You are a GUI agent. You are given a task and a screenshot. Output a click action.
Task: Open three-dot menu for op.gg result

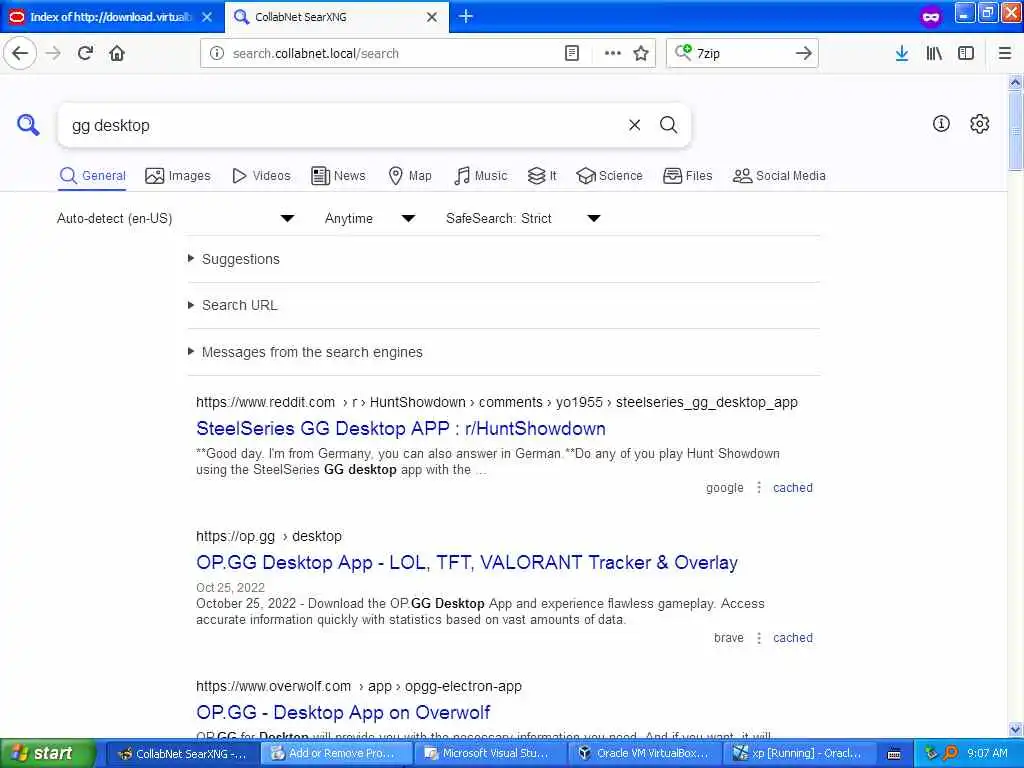tap(758, 638)
